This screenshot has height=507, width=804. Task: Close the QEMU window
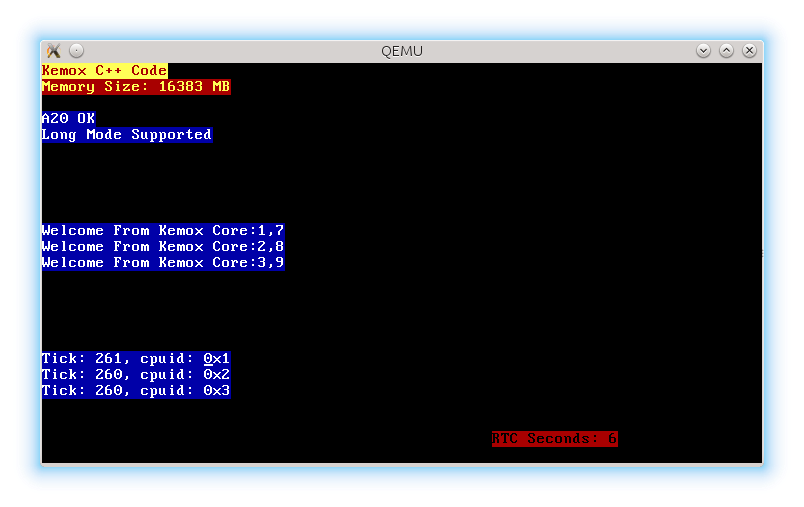click(749, 51)
